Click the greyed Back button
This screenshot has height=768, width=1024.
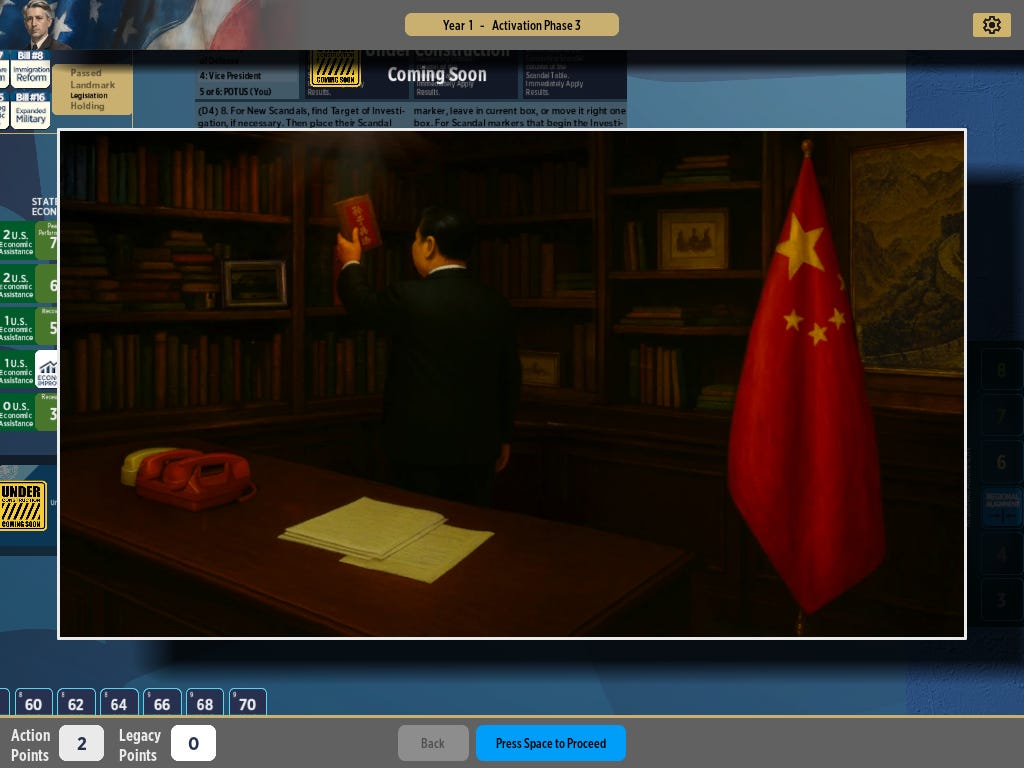(x=433, y=743)
